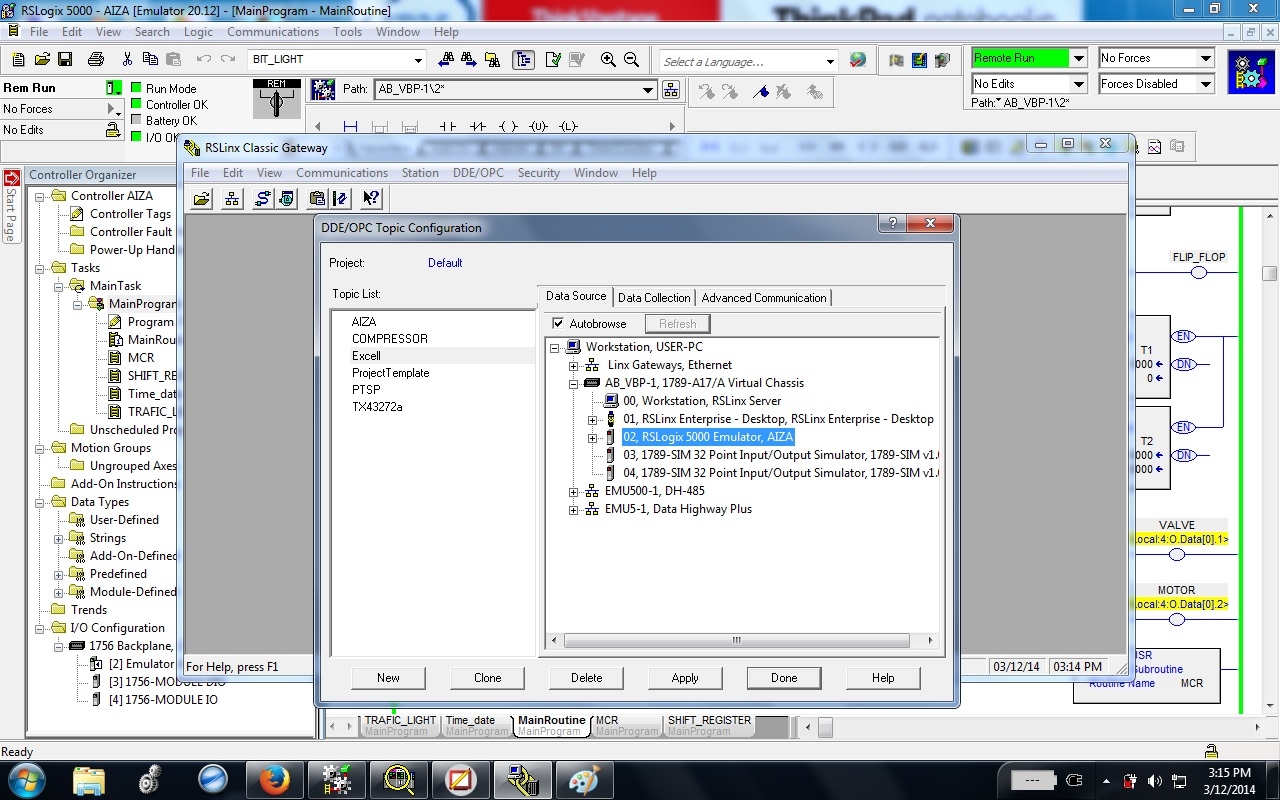
Task: Click the Cut scissors icon
Action: pos(127,60)
